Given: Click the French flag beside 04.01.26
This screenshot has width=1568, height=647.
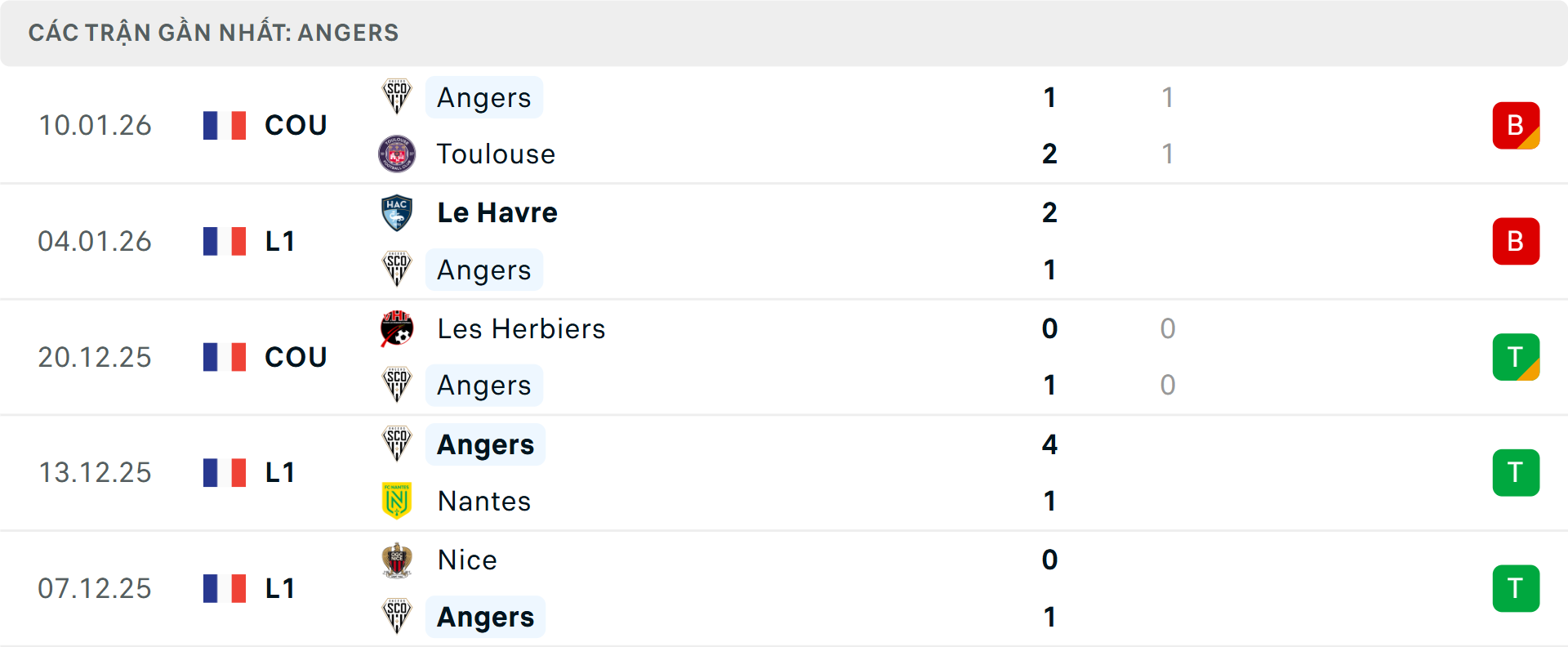Looking at the screenshot, I should 225,241.
